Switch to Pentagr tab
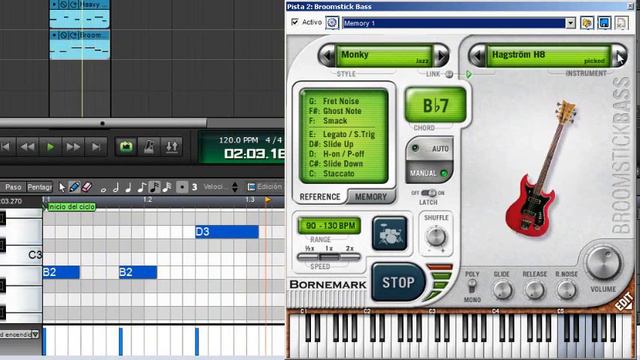Image resolution: width=640 pixels, height=360 pixels. pyautogui.click(x=40, y=187)
